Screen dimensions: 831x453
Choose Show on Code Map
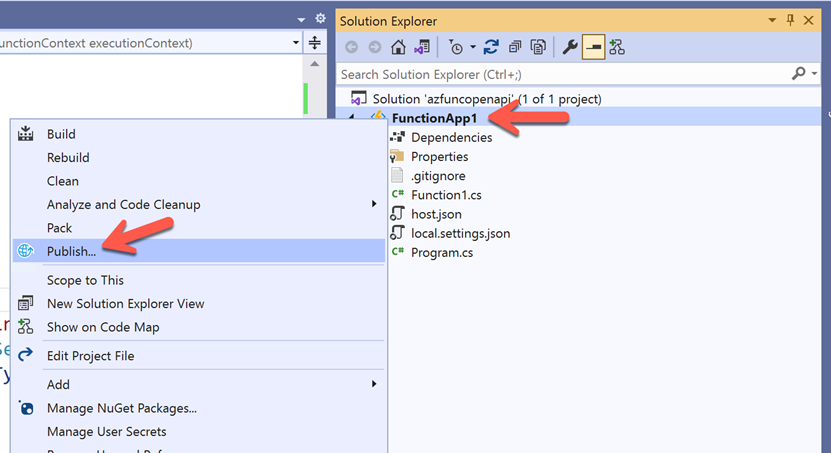[x=199, y=327]
